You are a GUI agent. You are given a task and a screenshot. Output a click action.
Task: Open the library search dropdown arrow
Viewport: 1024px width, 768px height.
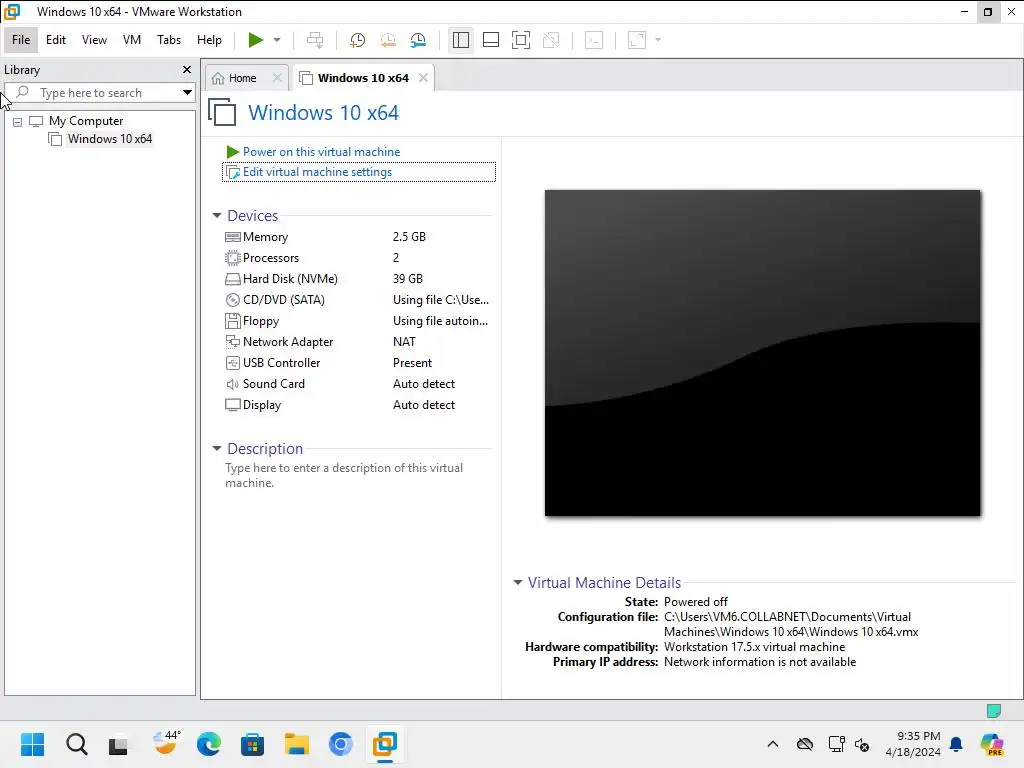[x=187, y=93]
